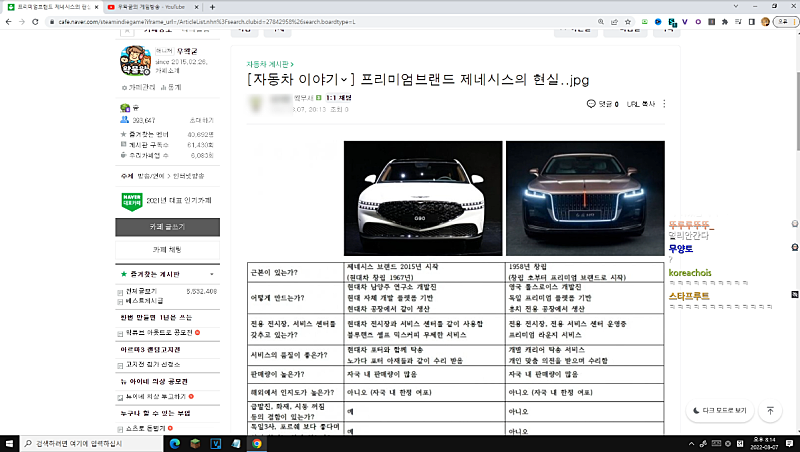Open Chrome from the taskbar
Image resolution: width=800 pixels, height=452 pixels.
[257, 442]
